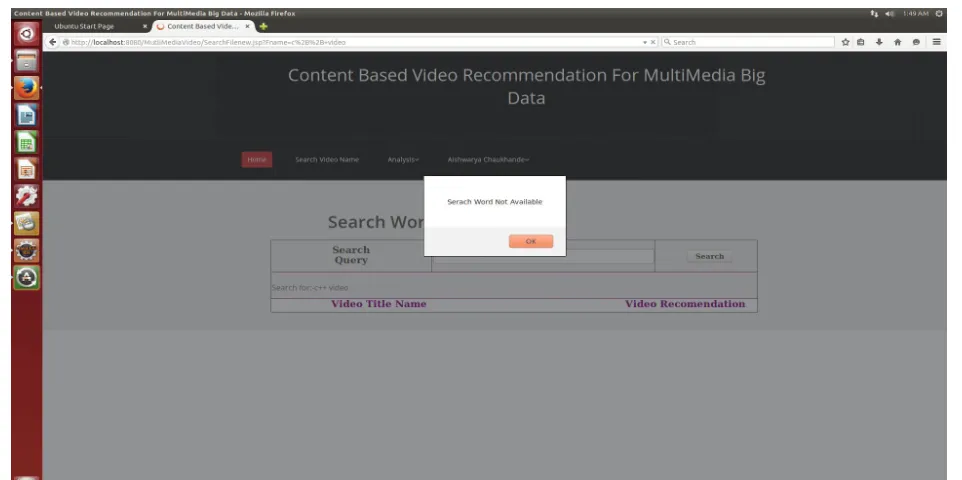Click the Video Recomendation column header
Image resolution: width=962 pixels, height=480 pixels.
(685, 304)
